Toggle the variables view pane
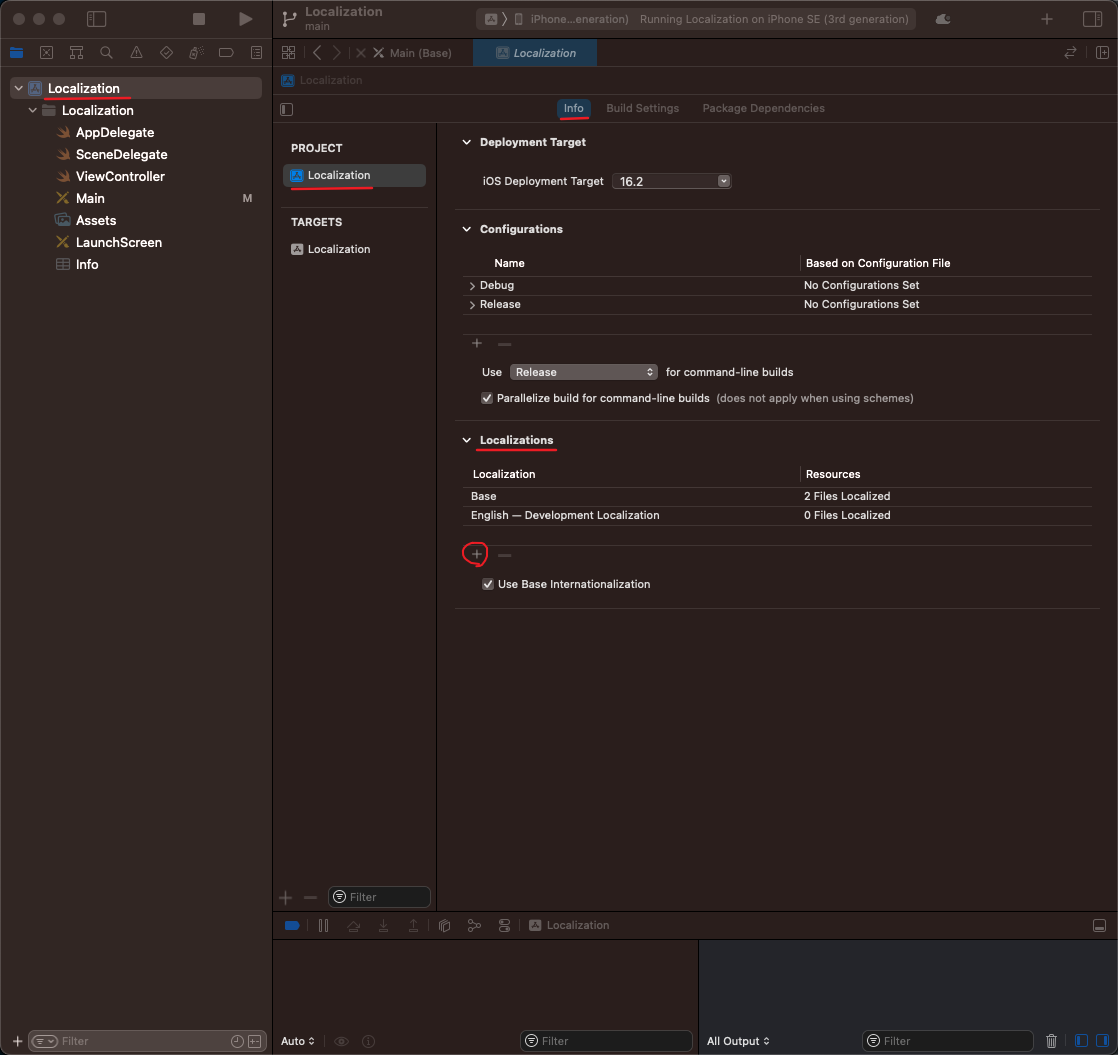 (x=1081, y=1041)
